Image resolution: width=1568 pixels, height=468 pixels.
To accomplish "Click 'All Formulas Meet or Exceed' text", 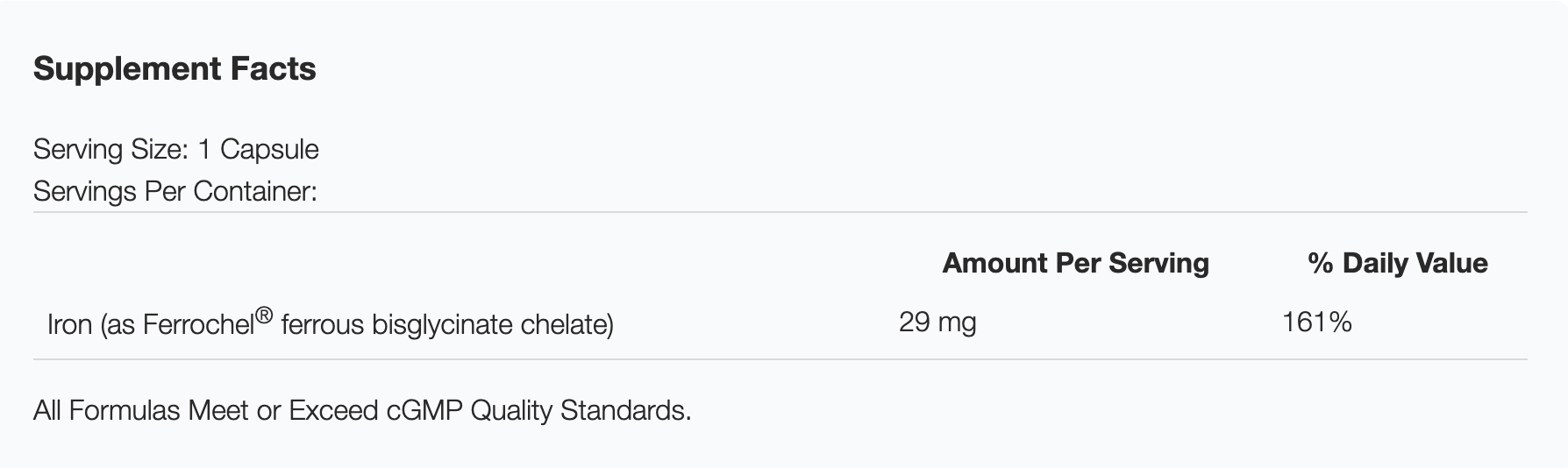I will coord(205,410).
